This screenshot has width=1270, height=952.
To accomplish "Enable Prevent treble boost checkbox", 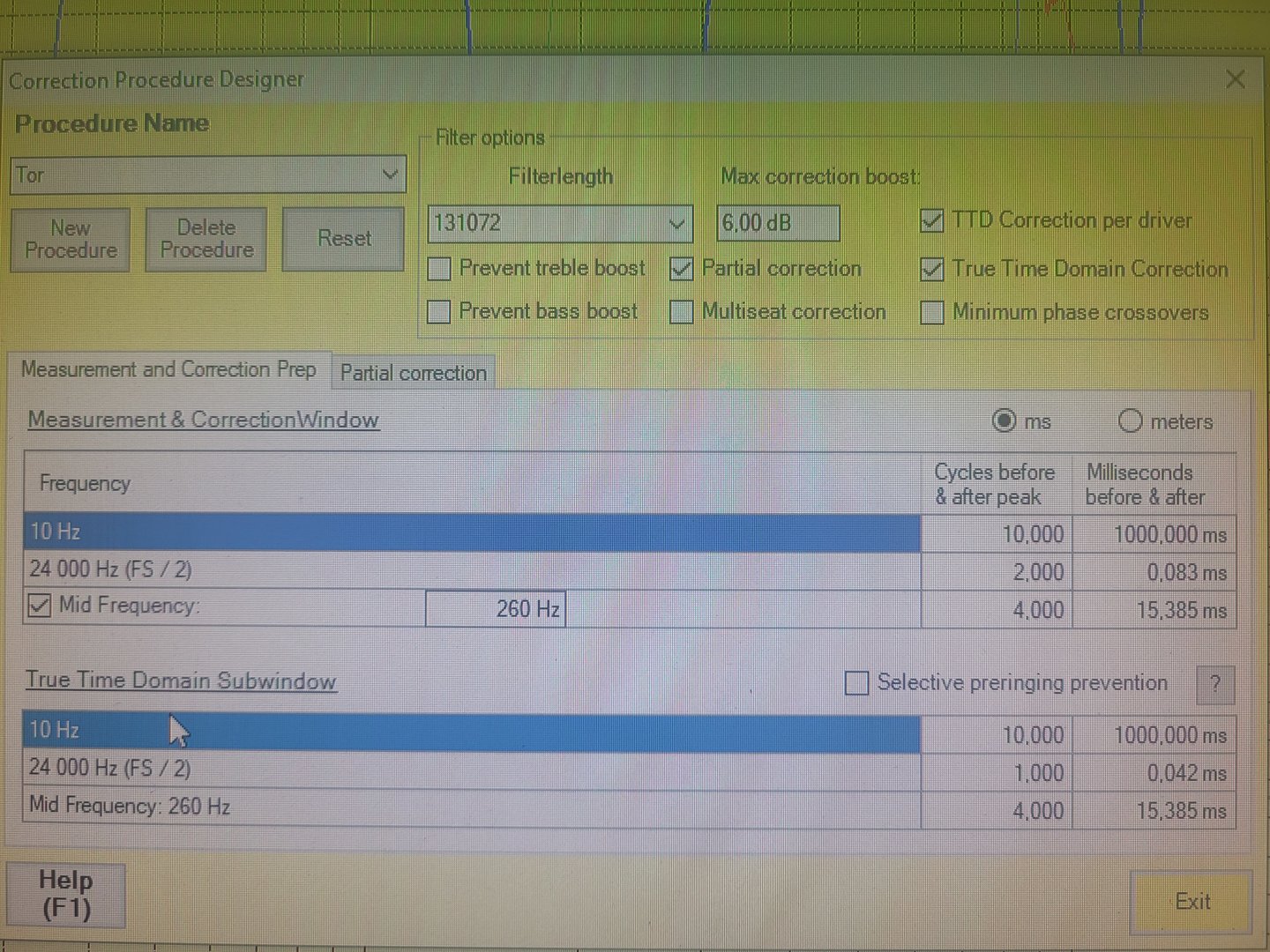I will pyautogui.click(x=439, y=269).
